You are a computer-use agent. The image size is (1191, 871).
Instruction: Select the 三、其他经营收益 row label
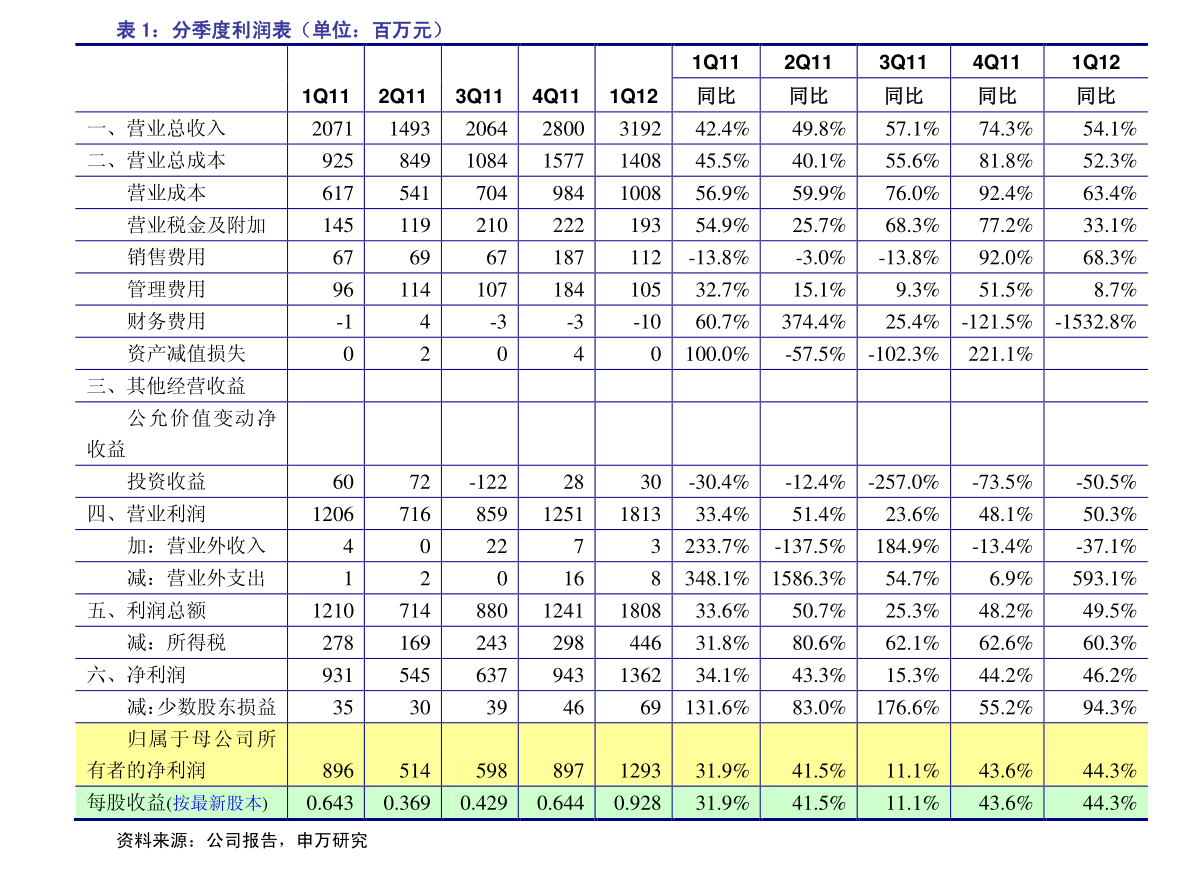[x=166, y=386]
